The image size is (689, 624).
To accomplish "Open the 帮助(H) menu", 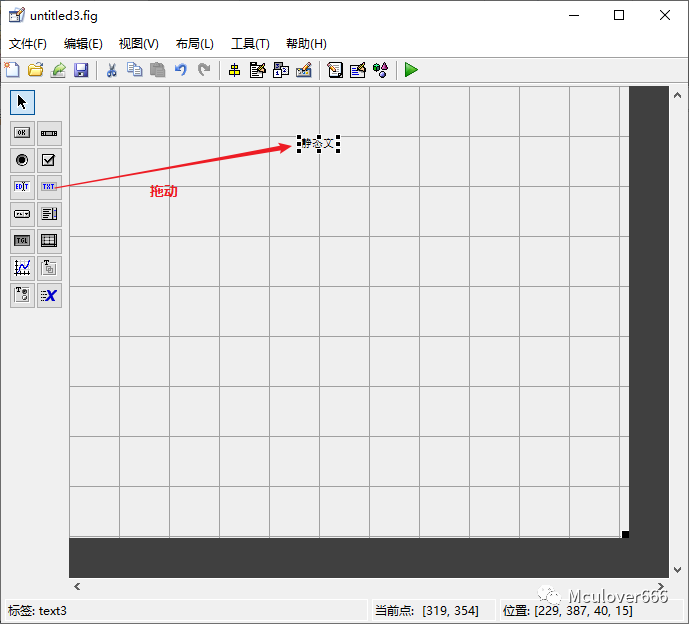I will point(306,44).
